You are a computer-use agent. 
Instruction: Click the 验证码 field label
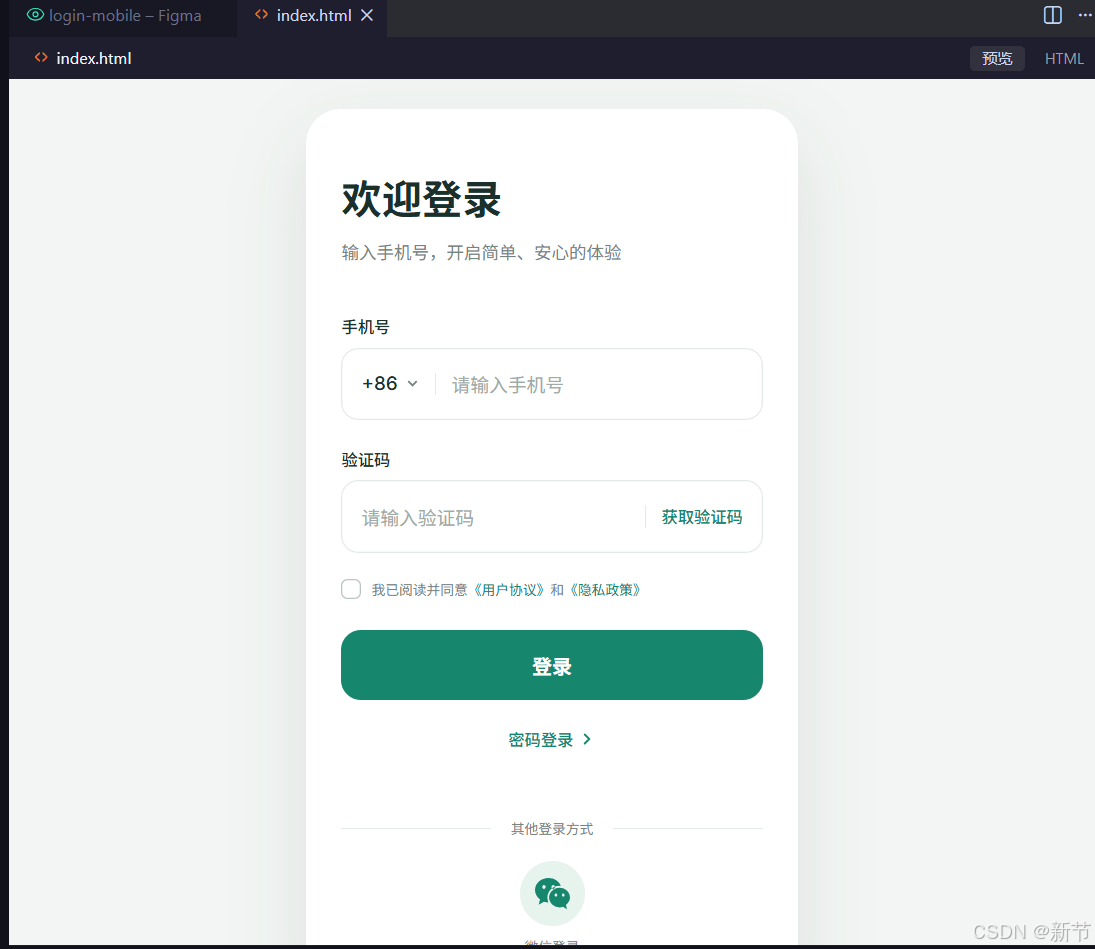point(365,459)
